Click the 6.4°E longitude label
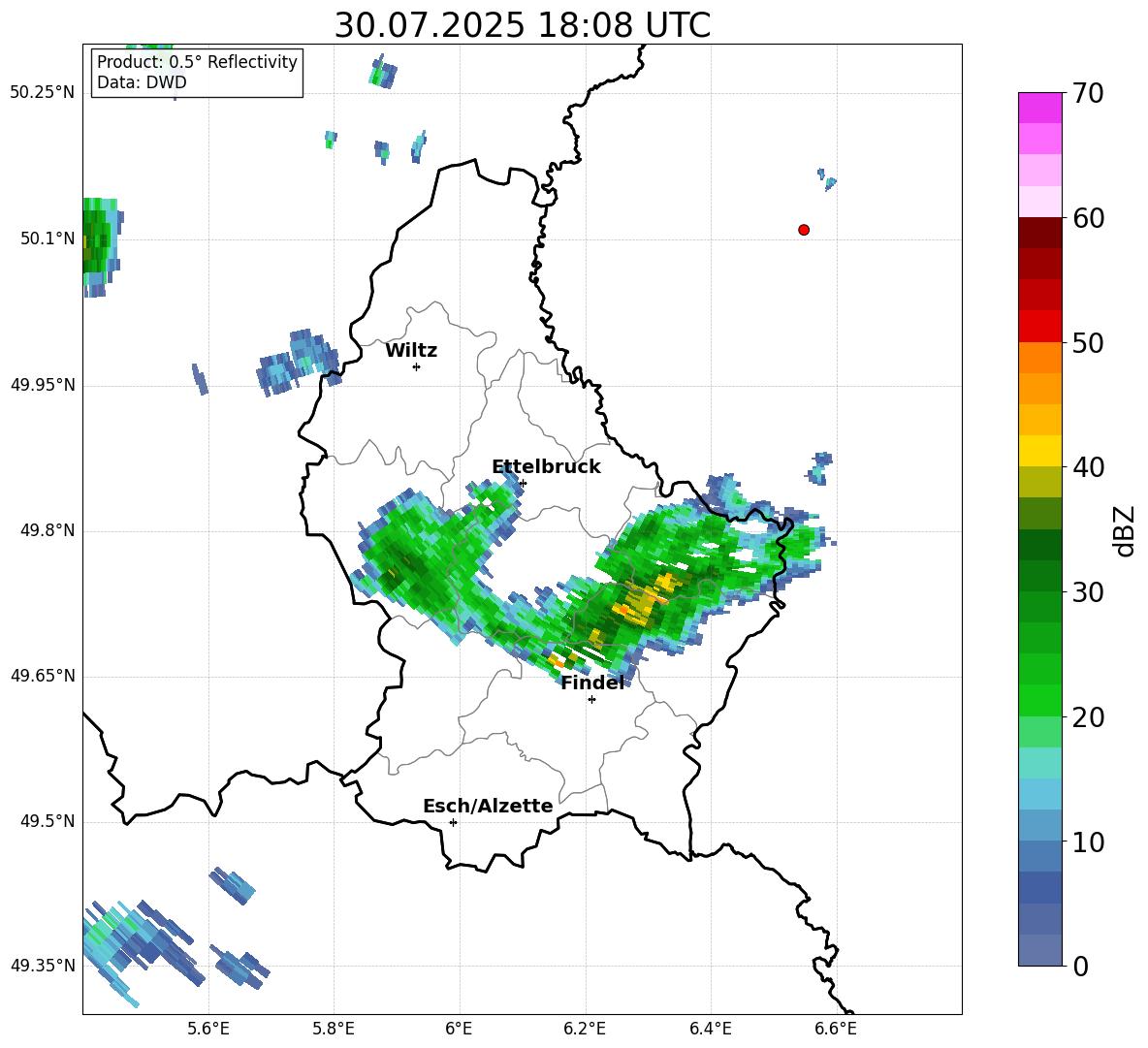1148x1048 pixels. coord(710,1030)
